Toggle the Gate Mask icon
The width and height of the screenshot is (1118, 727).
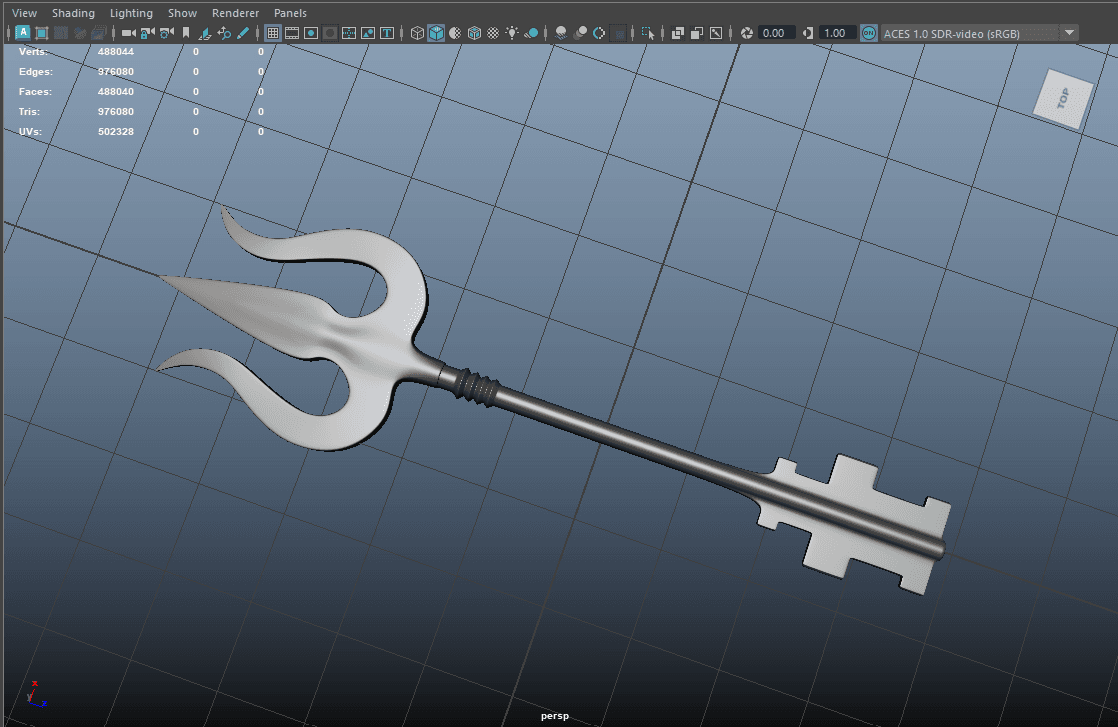[x=330, y=33]
